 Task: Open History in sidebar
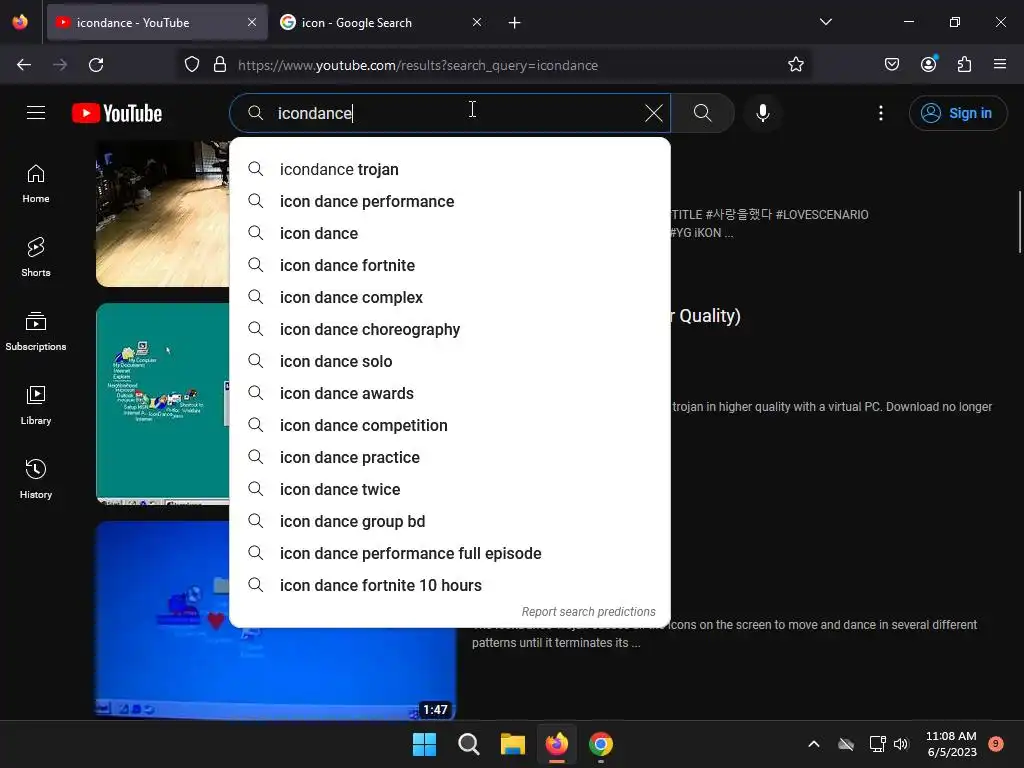click(x=36, y=479)
